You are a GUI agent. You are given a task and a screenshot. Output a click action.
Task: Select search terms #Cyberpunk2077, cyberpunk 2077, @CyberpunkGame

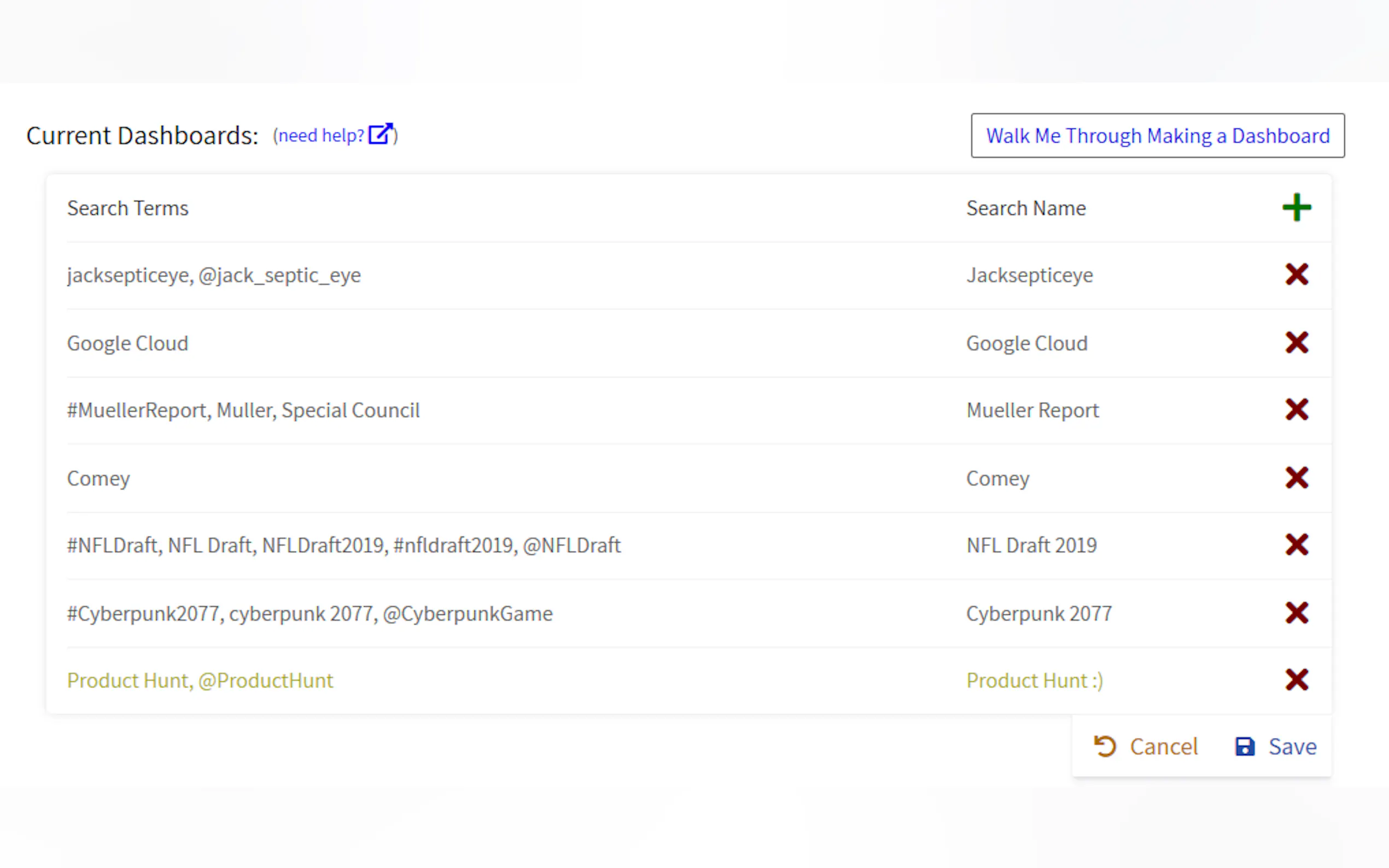pyautogui.click(x=310, y=614)
